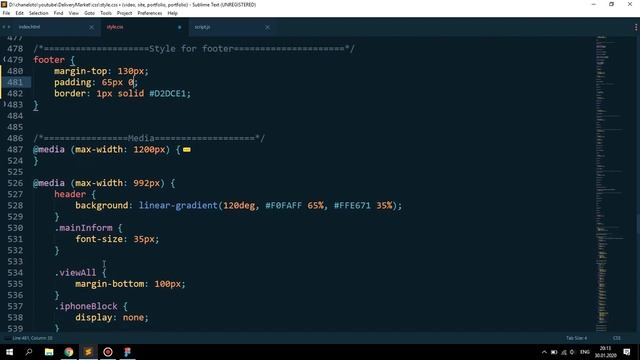Open the Help menu
The height and width of the screenshot is (360, 640).
[173, 13]
